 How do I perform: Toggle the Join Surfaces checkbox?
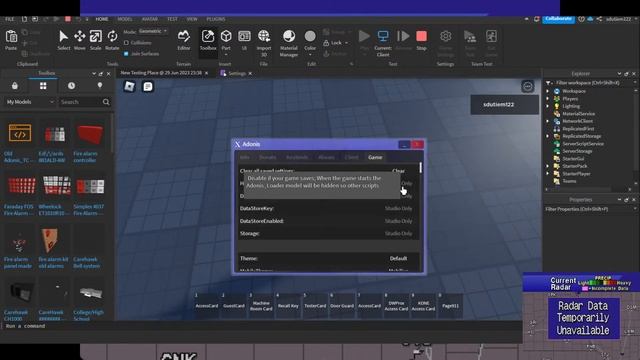point(126,53)
